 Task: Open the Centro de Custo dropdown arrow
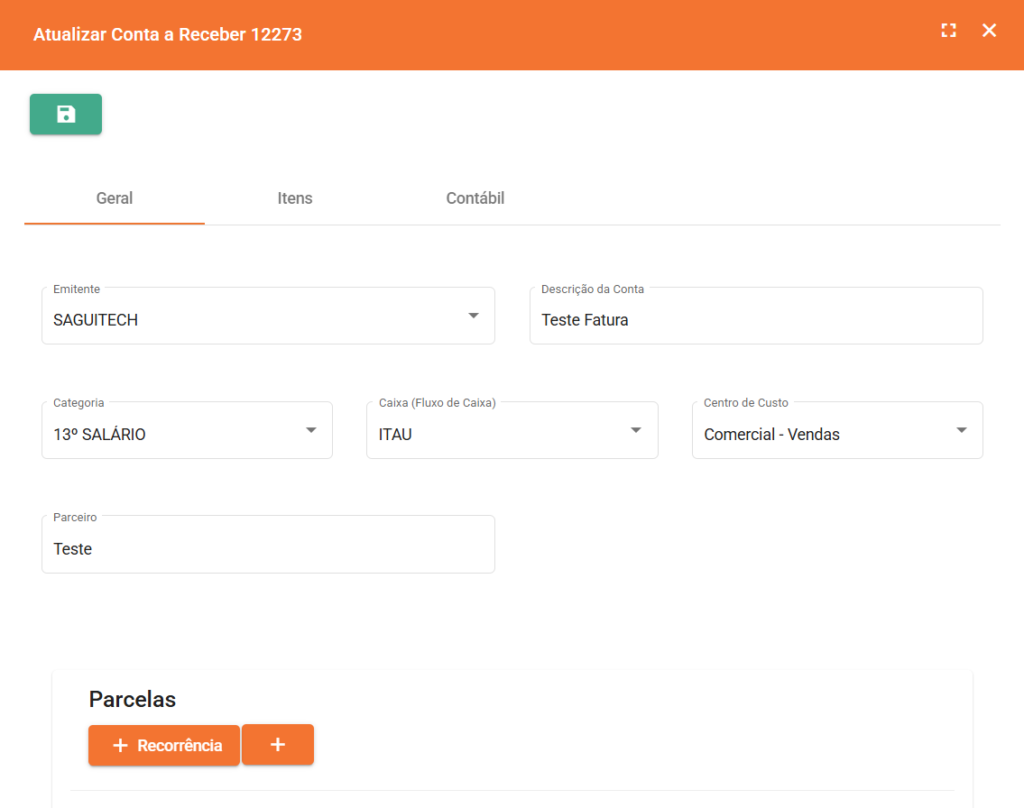pyautogui.click(x=961, y=430)
